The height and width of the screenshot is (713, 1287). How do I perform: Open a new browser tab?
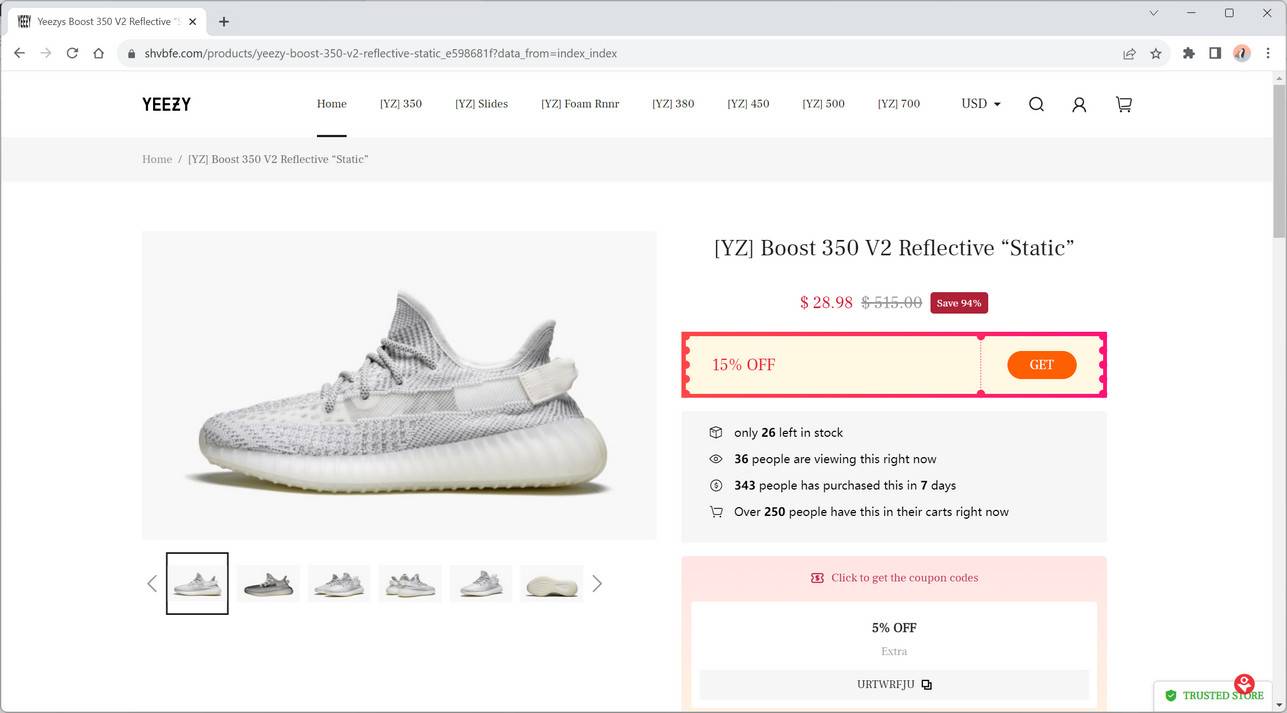coord(224,21)
